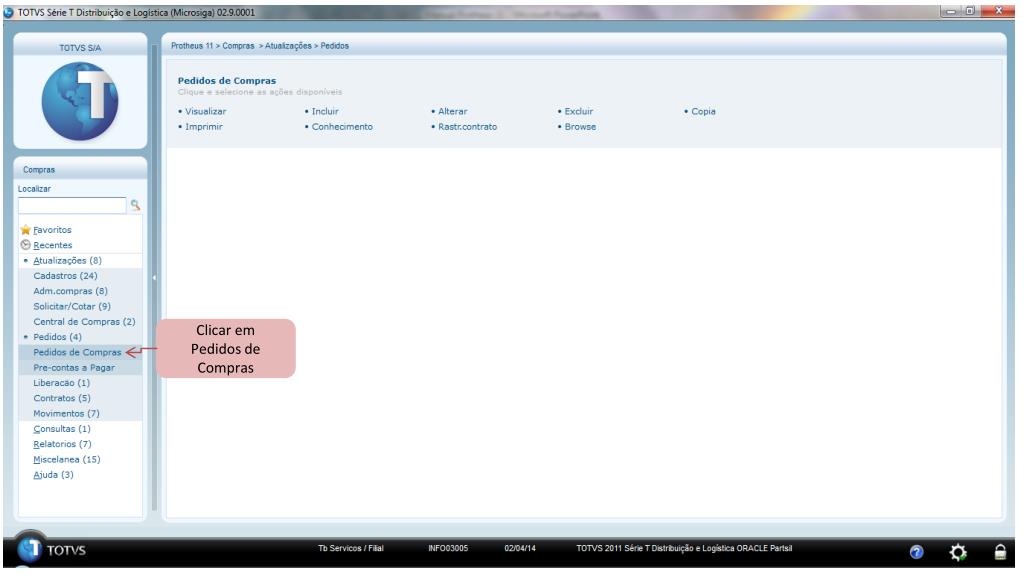
Task: Expand Relatorios (7) menu
Action: (62, 444)
